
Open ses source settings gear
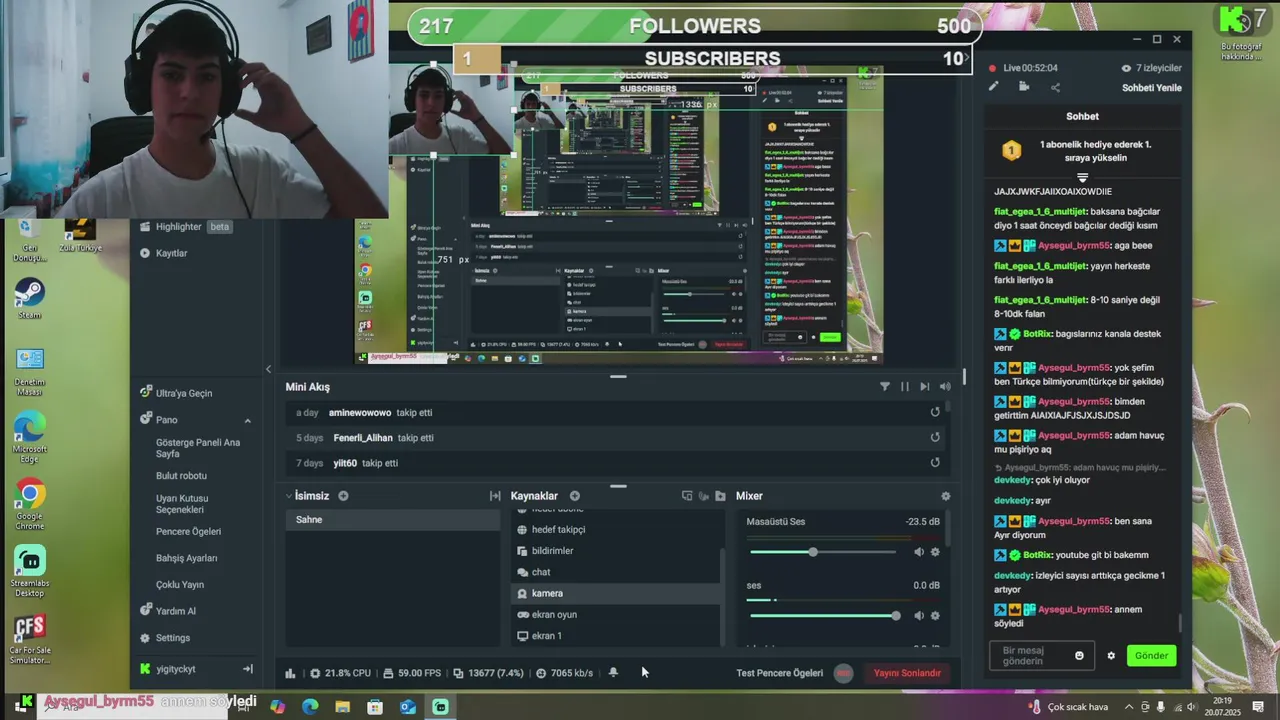(936, 615)
